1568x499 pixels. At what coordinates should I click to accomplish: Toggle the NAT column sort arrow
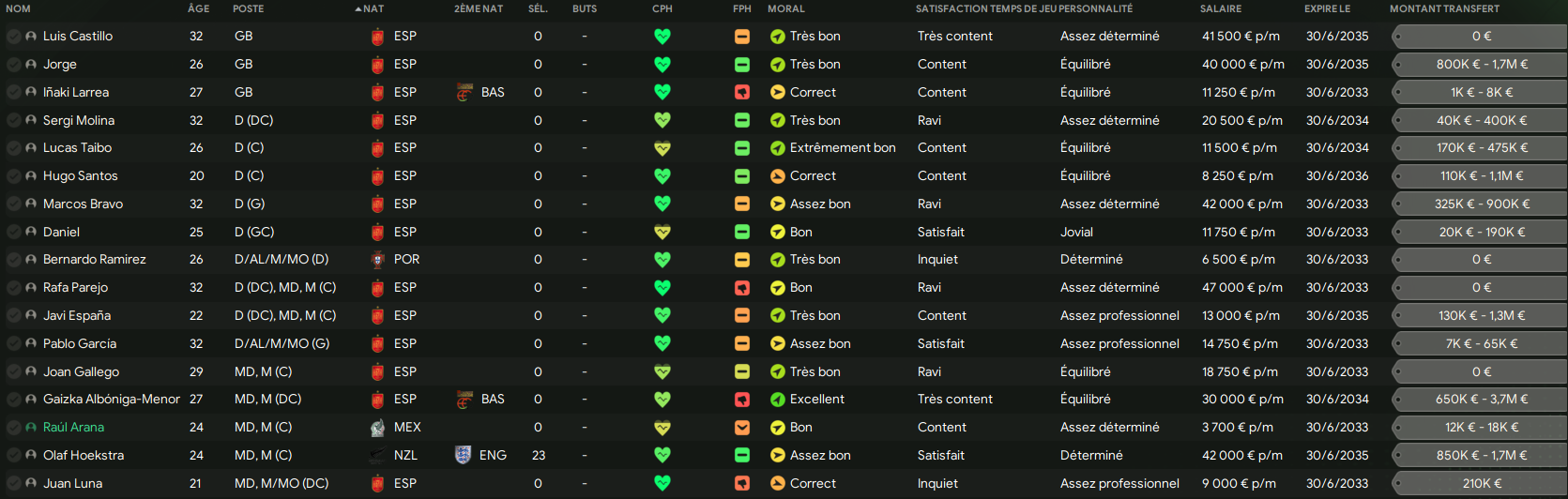click(358, 8)
